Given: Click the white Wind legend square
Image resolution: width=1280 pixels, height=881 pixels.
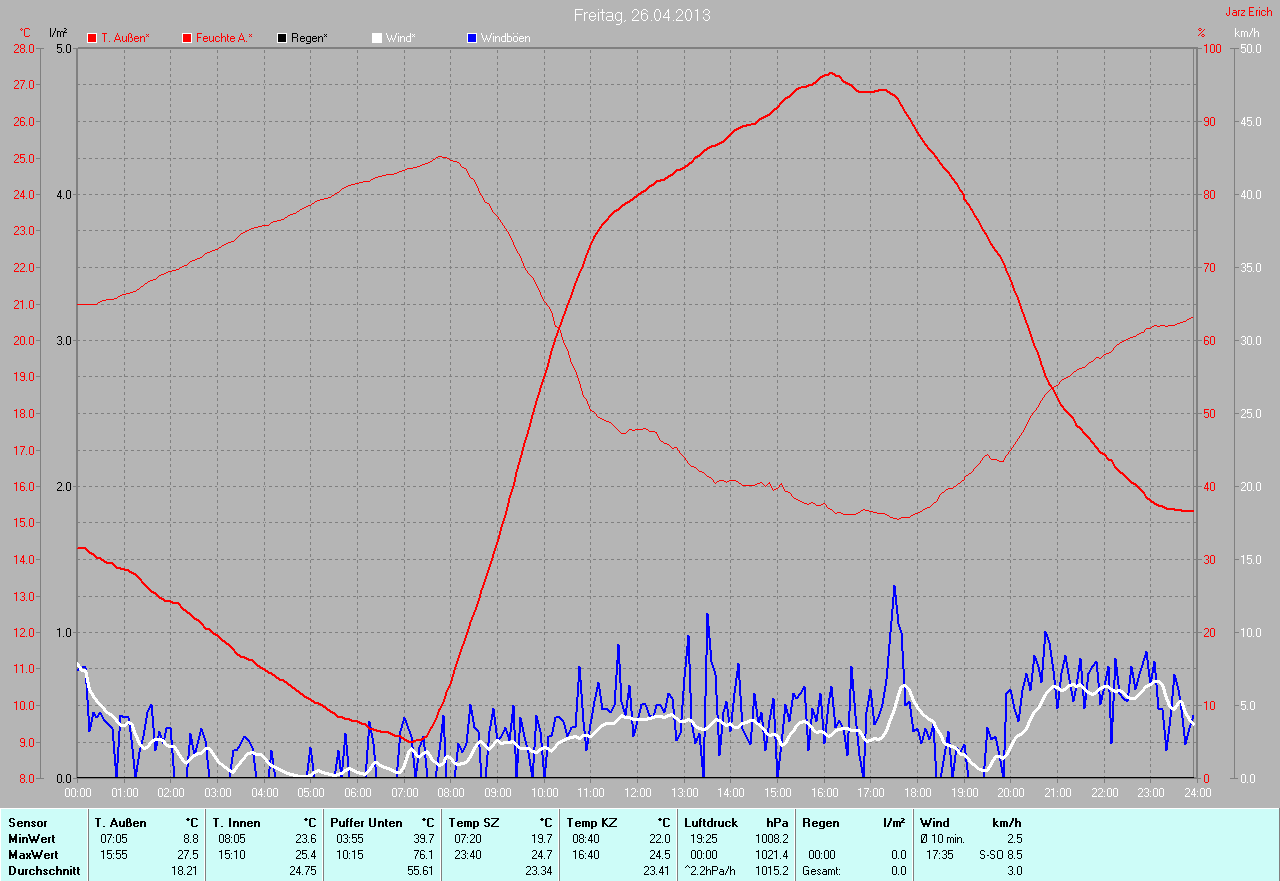Looking at the screenshot, I should point(377,38).
